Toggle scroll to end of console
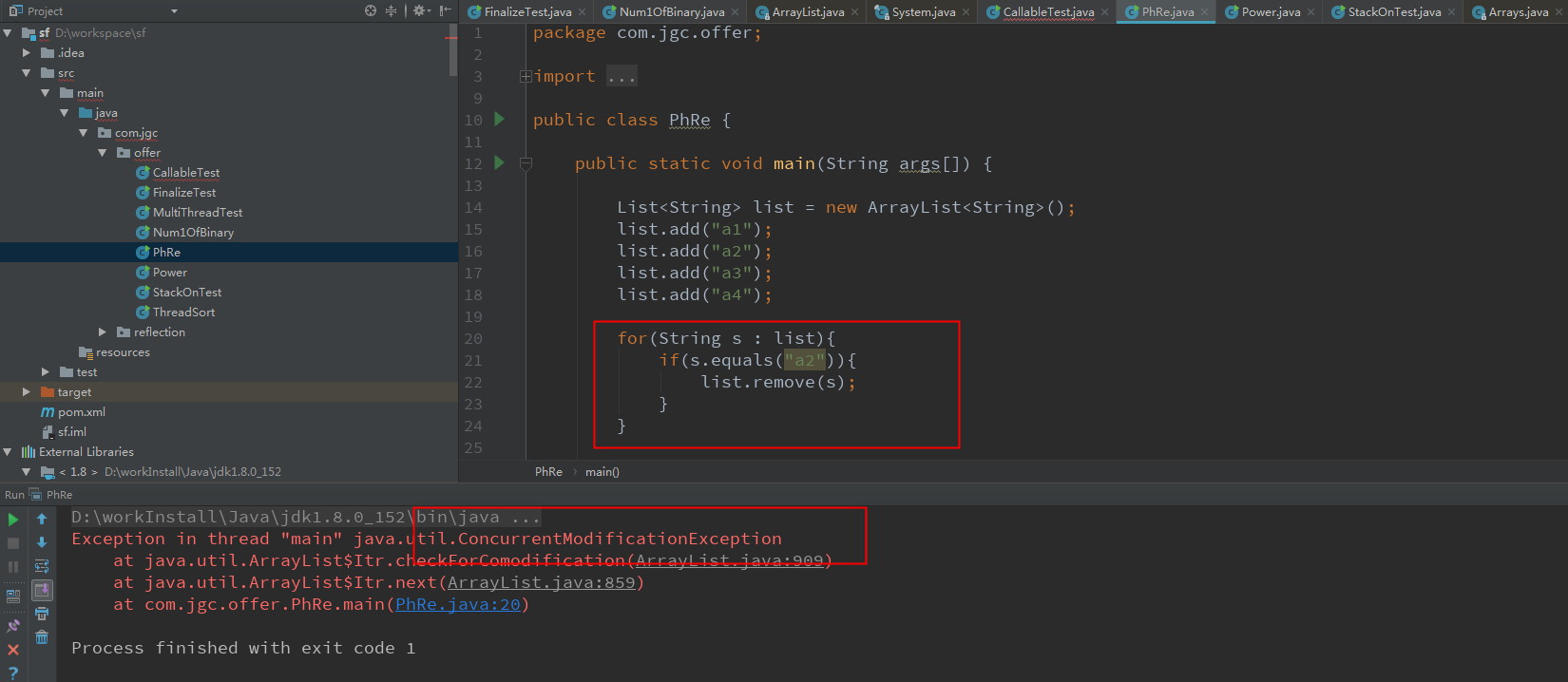This screenshot has height=682, width=1568. point(42,590)
